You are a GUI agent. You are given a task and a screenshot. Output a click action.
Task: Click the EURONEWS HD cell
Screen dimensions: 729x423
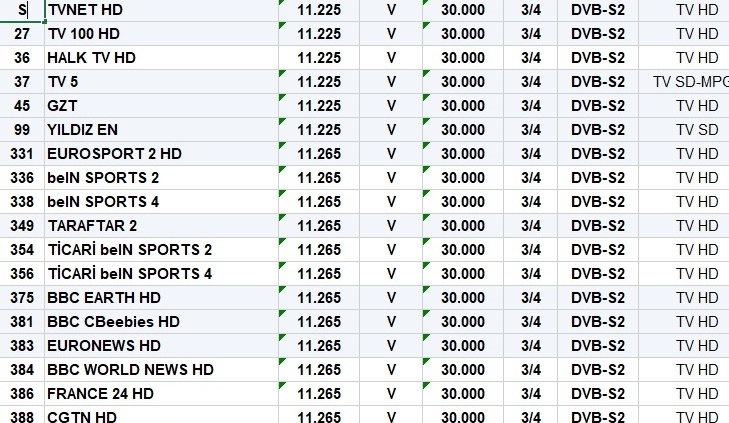pyautogui.click(x=162, y=346)
